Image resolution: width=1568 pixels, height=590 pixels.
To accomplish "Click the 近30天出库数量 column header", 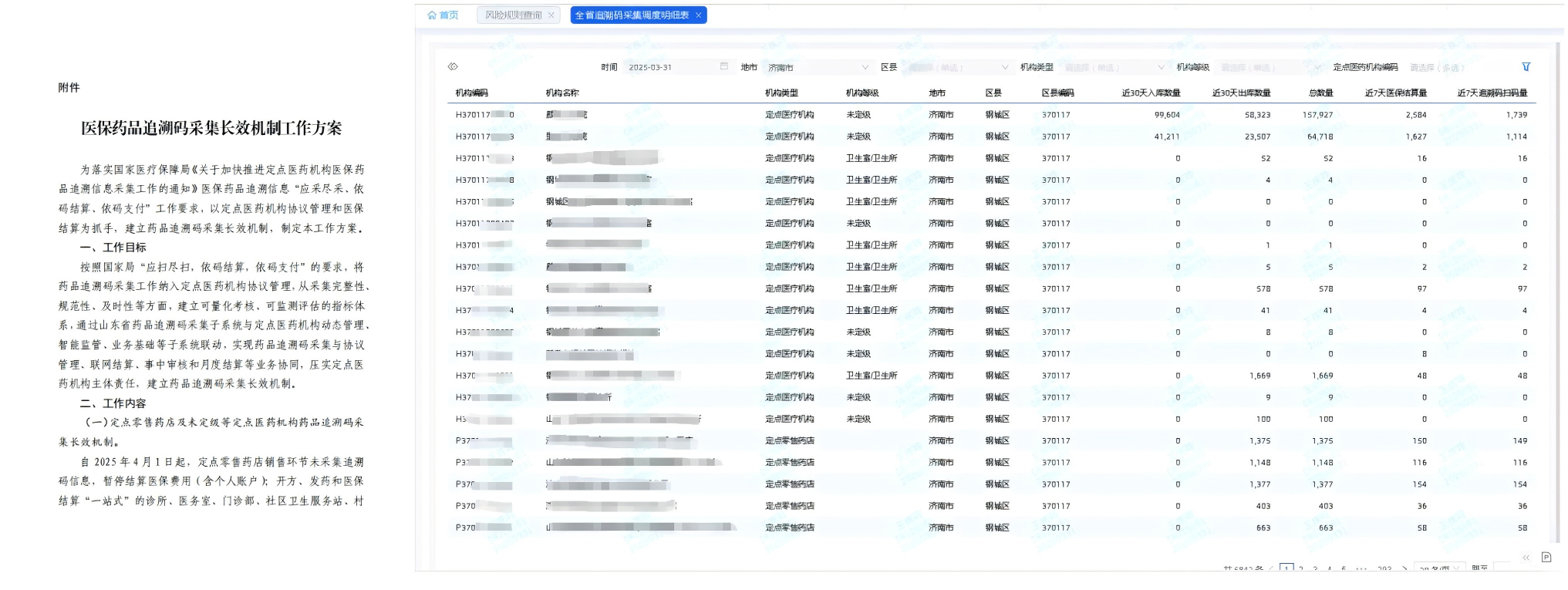I will (1241, 93).
